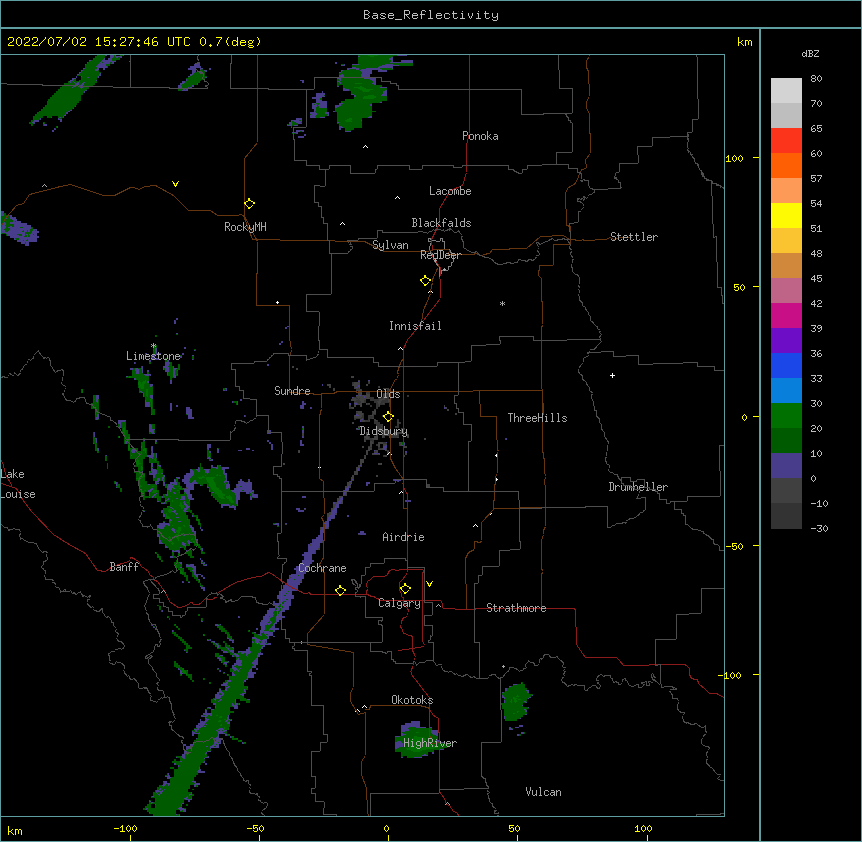Click the yellow diamond marker above Calgary label
This screenshot has width=862, height=842.
pos(405,589)
